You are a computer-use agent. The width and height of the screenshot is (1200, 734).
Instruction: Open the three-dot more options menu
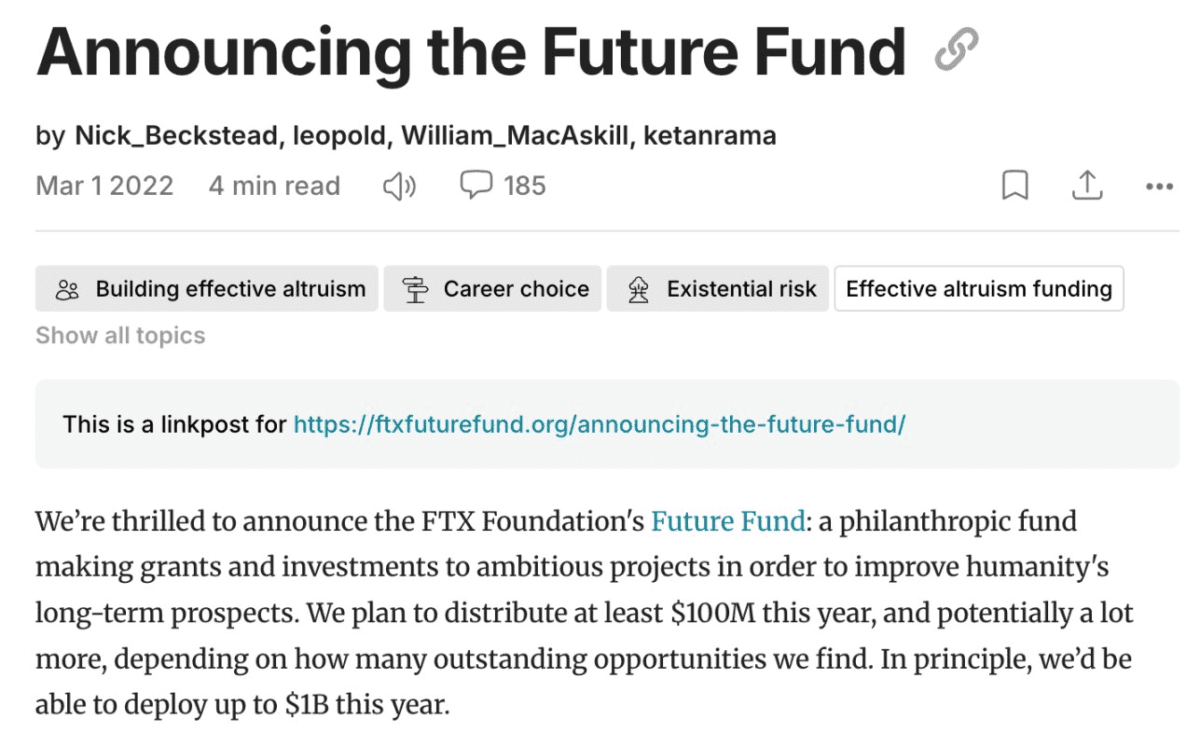(1158, 186)
